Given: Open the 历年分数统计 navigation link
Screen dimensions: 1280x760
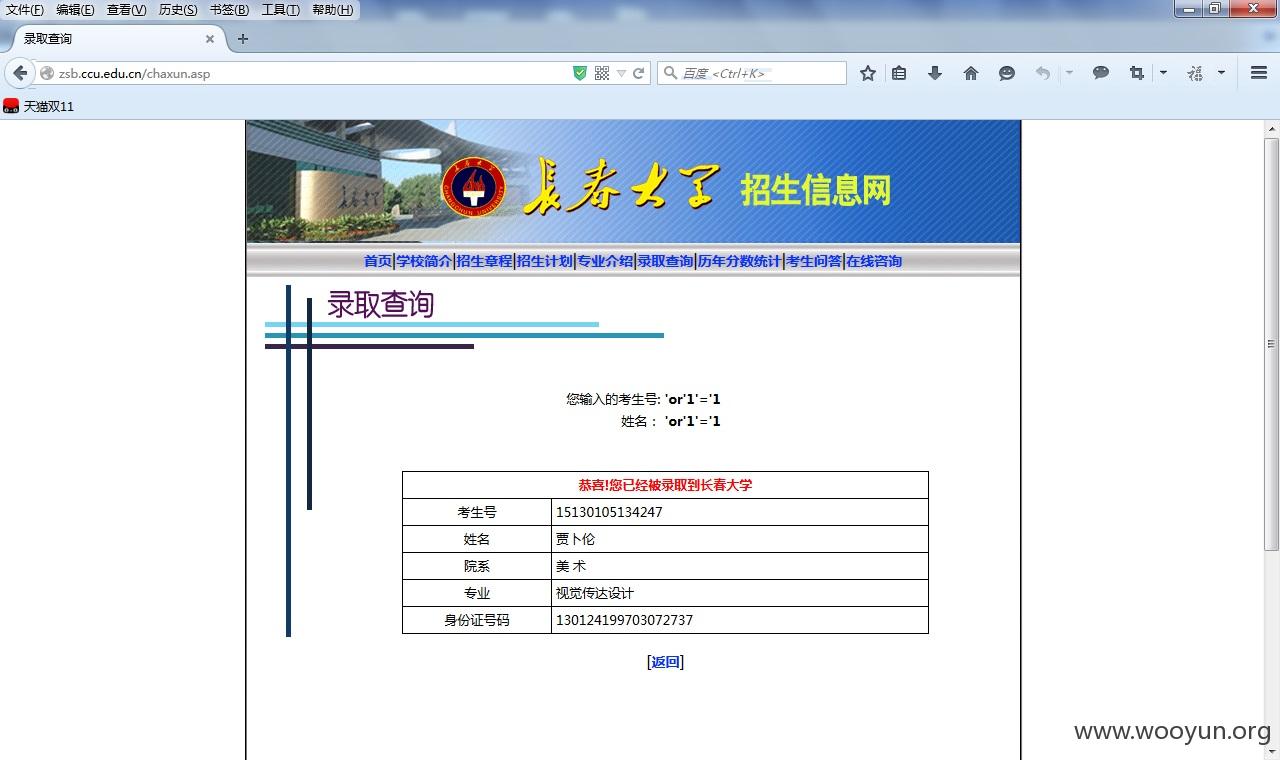Looking at the screenshot, I should point(739,261).
